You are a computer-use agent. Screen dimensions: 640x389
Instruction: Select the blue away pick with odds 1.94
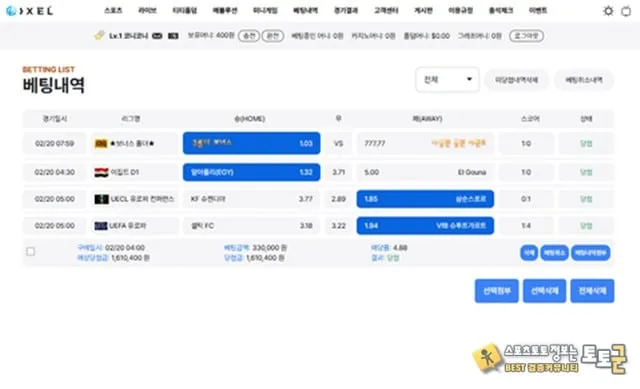pyautogui.click(x=425, y=226)
